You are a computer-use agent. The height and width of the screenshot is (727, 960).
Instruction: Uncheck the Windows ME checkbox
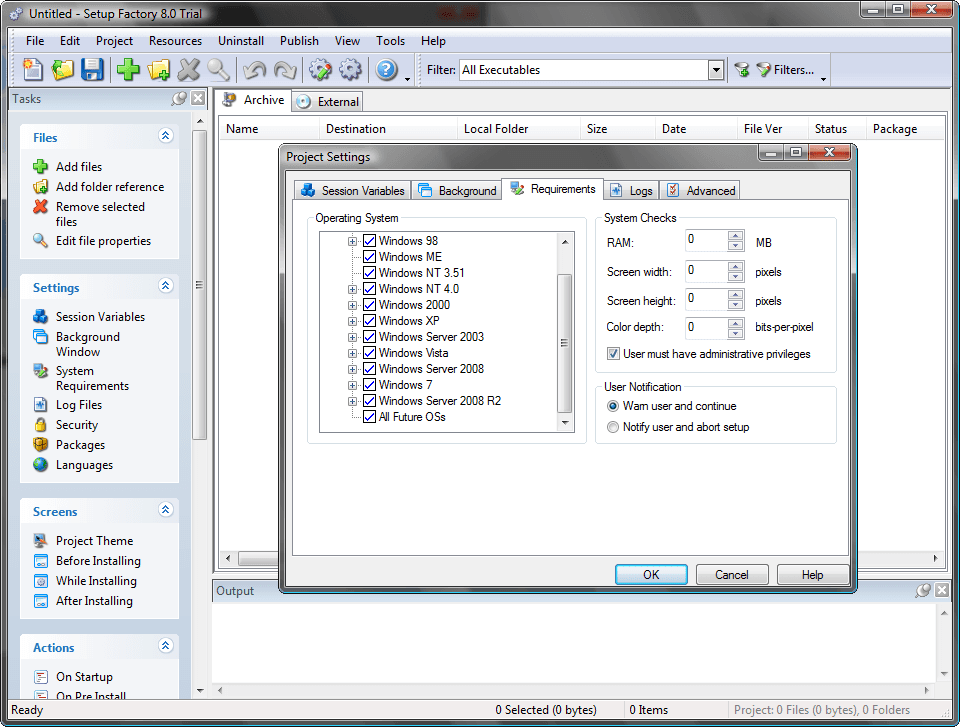click(369, 257)
